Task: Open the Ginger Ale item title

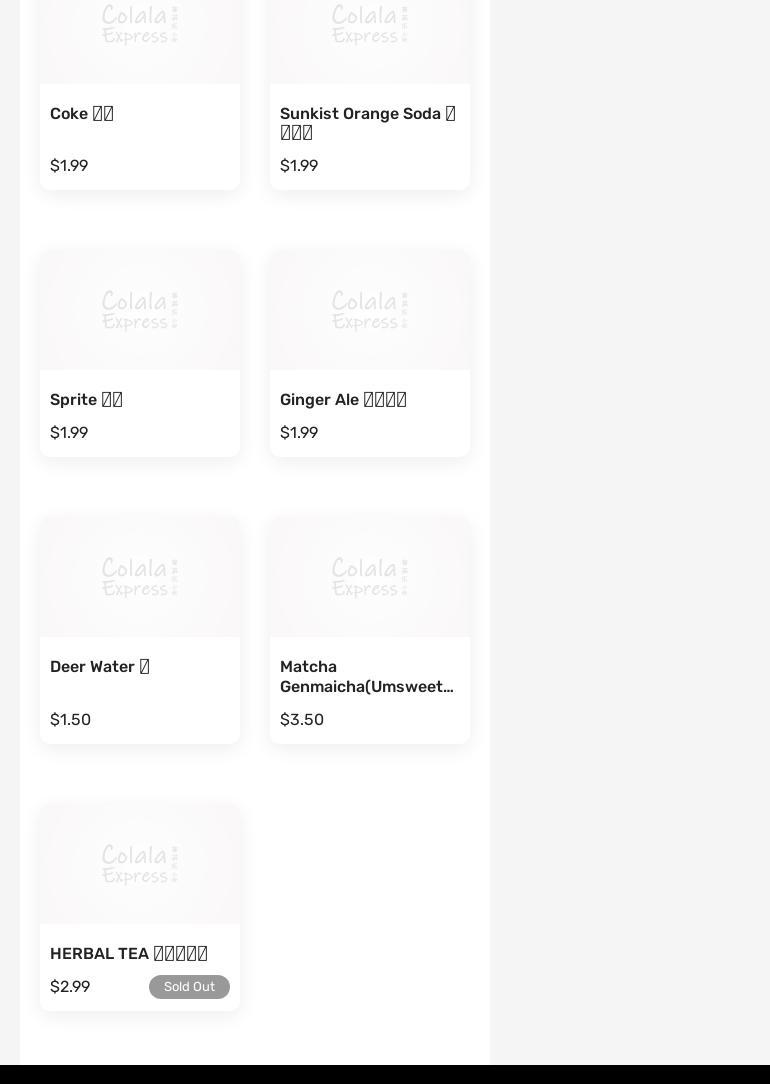Action: pyautogui.click(x=343, y=400)
